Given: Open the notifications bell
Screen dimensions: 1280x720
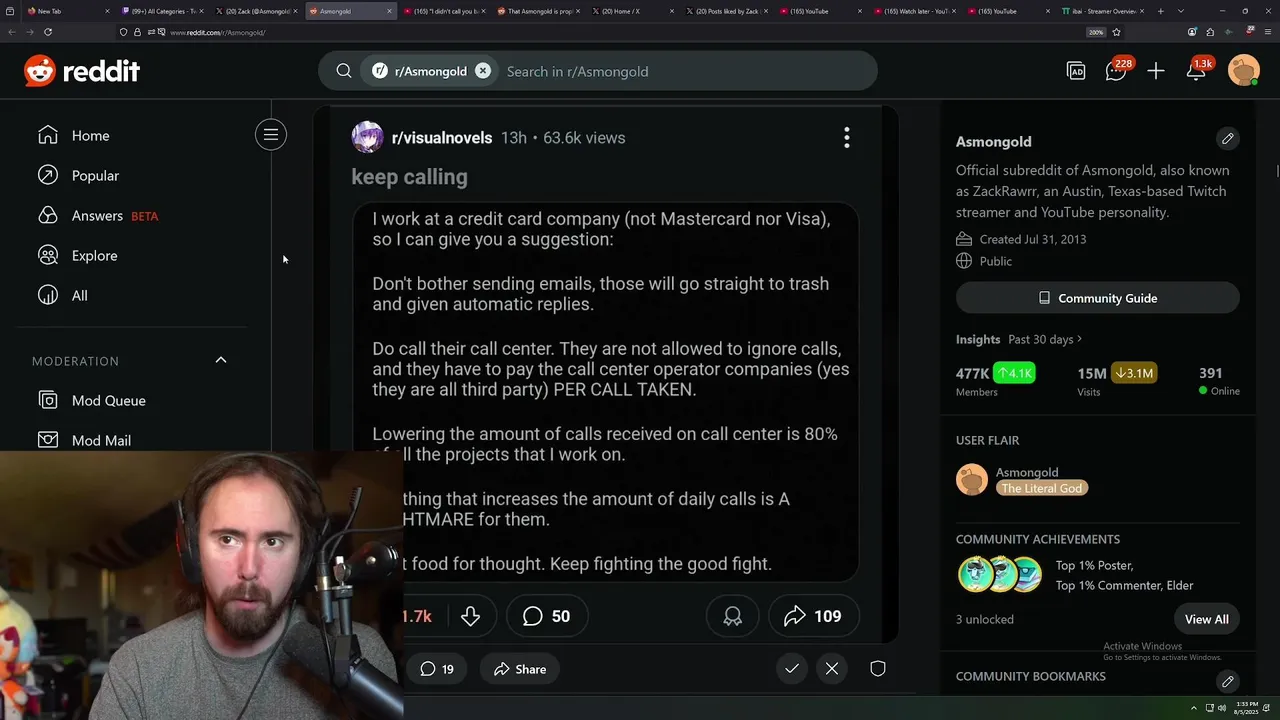Looking at the screenshot, I should (1197, 71).
